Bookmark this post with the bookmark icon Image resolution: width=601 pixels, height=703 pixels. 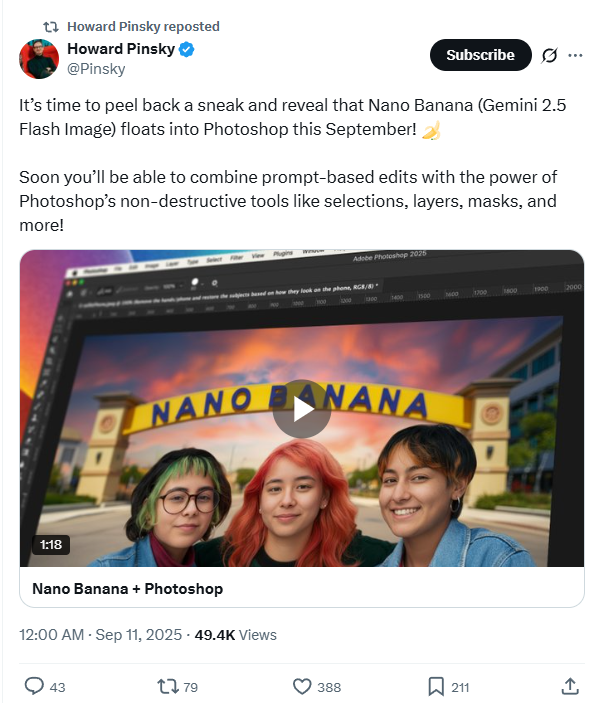point(436,686)
